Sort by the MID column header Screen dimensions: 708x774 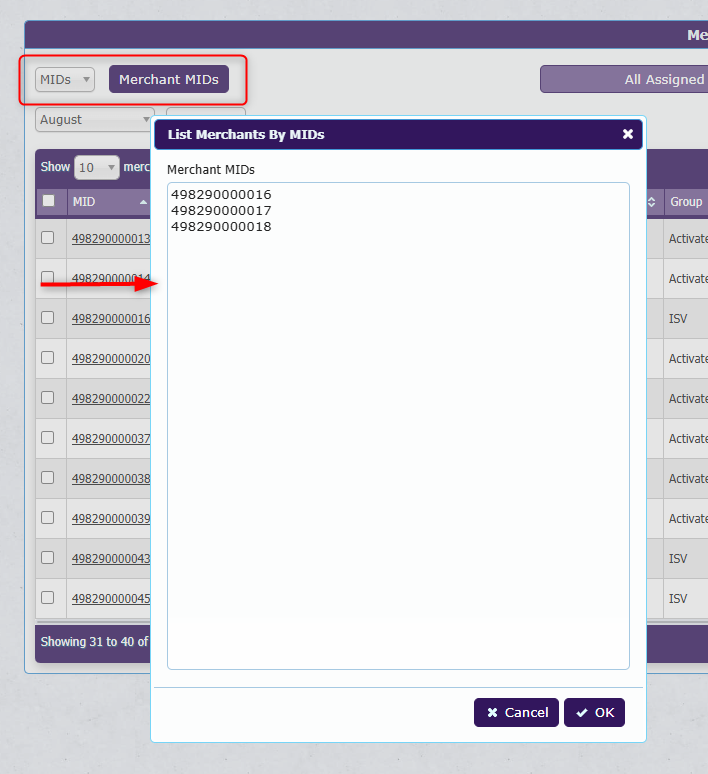click(109, 201)
